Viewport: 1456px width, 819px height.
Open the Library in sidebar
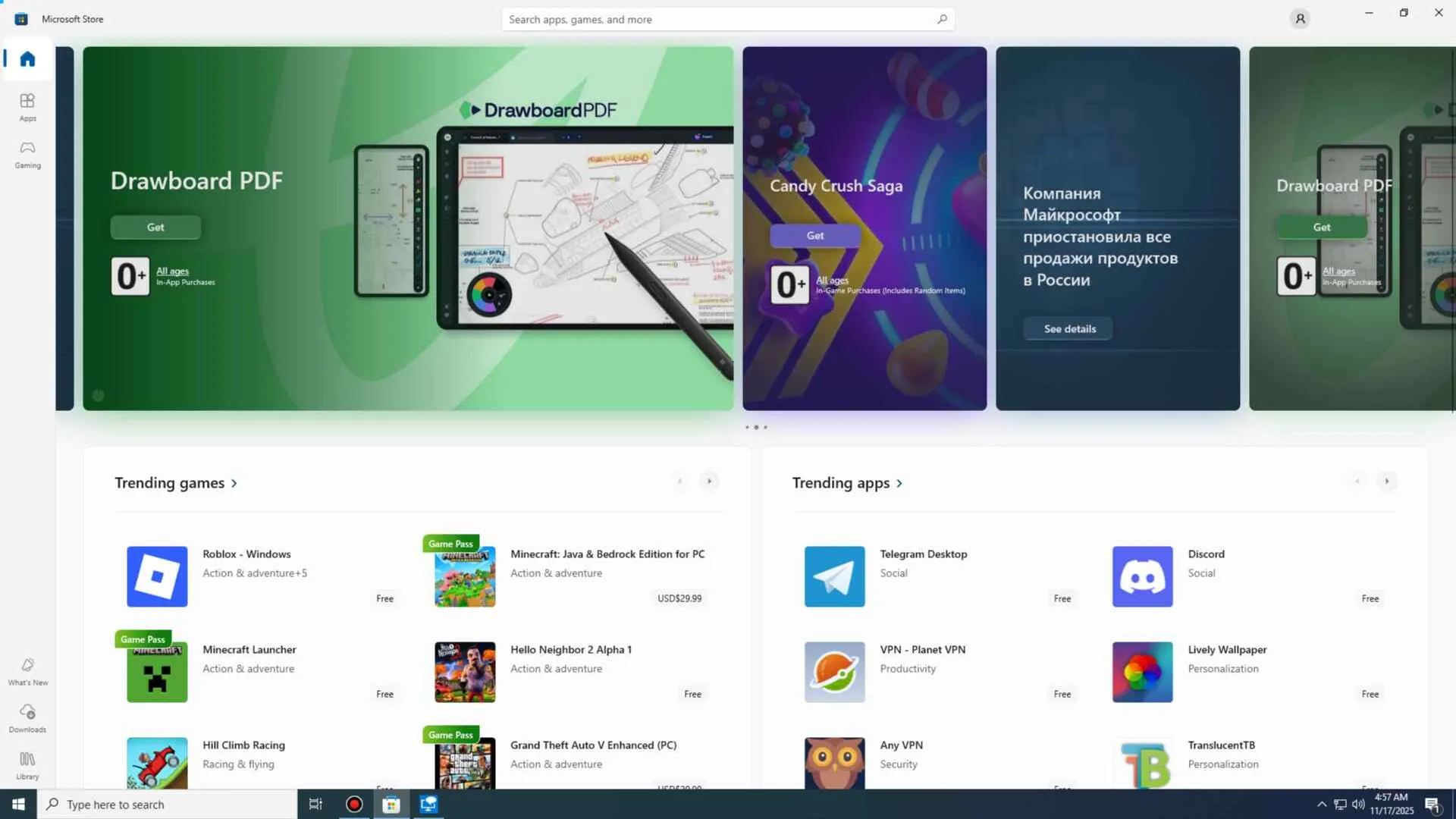tap(27, 765)
